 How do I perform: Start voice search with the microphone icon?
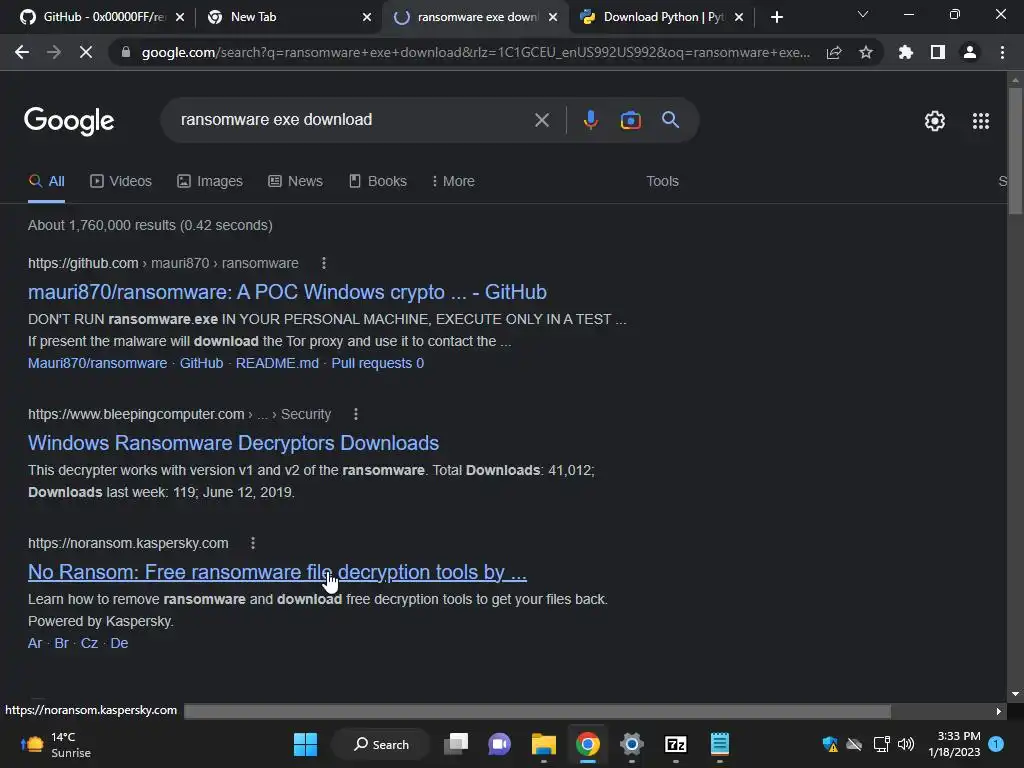(x=590, y=120)
